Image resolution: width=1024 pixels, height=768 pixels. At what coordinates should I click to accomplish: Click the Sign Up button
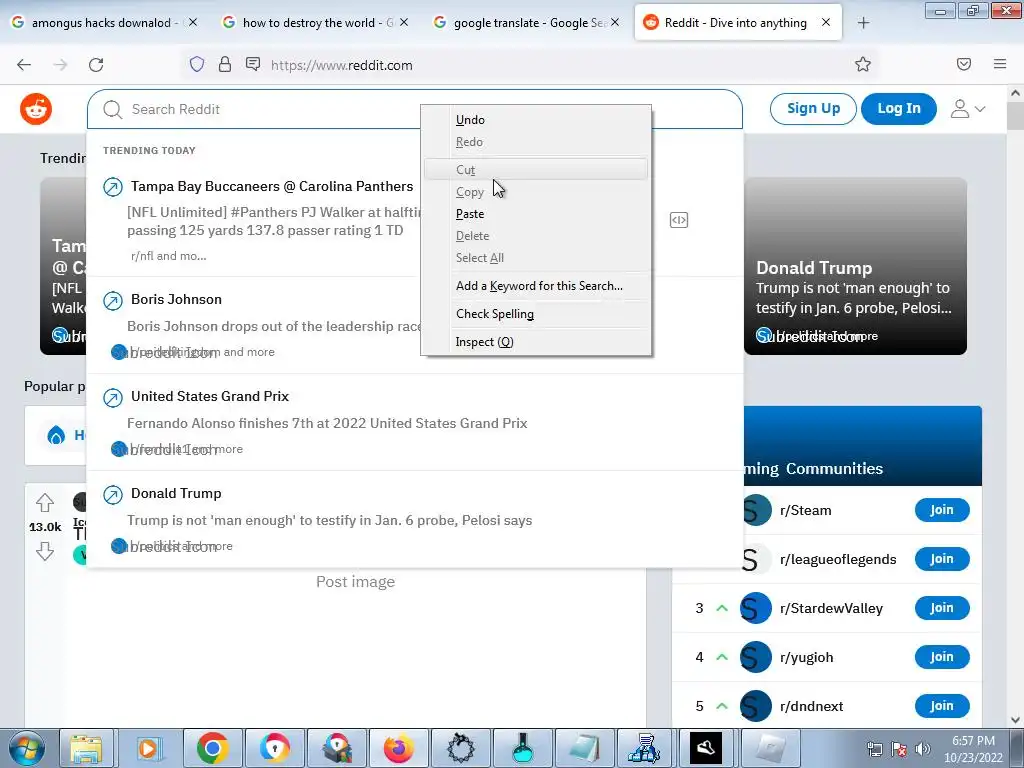(813, 108)
